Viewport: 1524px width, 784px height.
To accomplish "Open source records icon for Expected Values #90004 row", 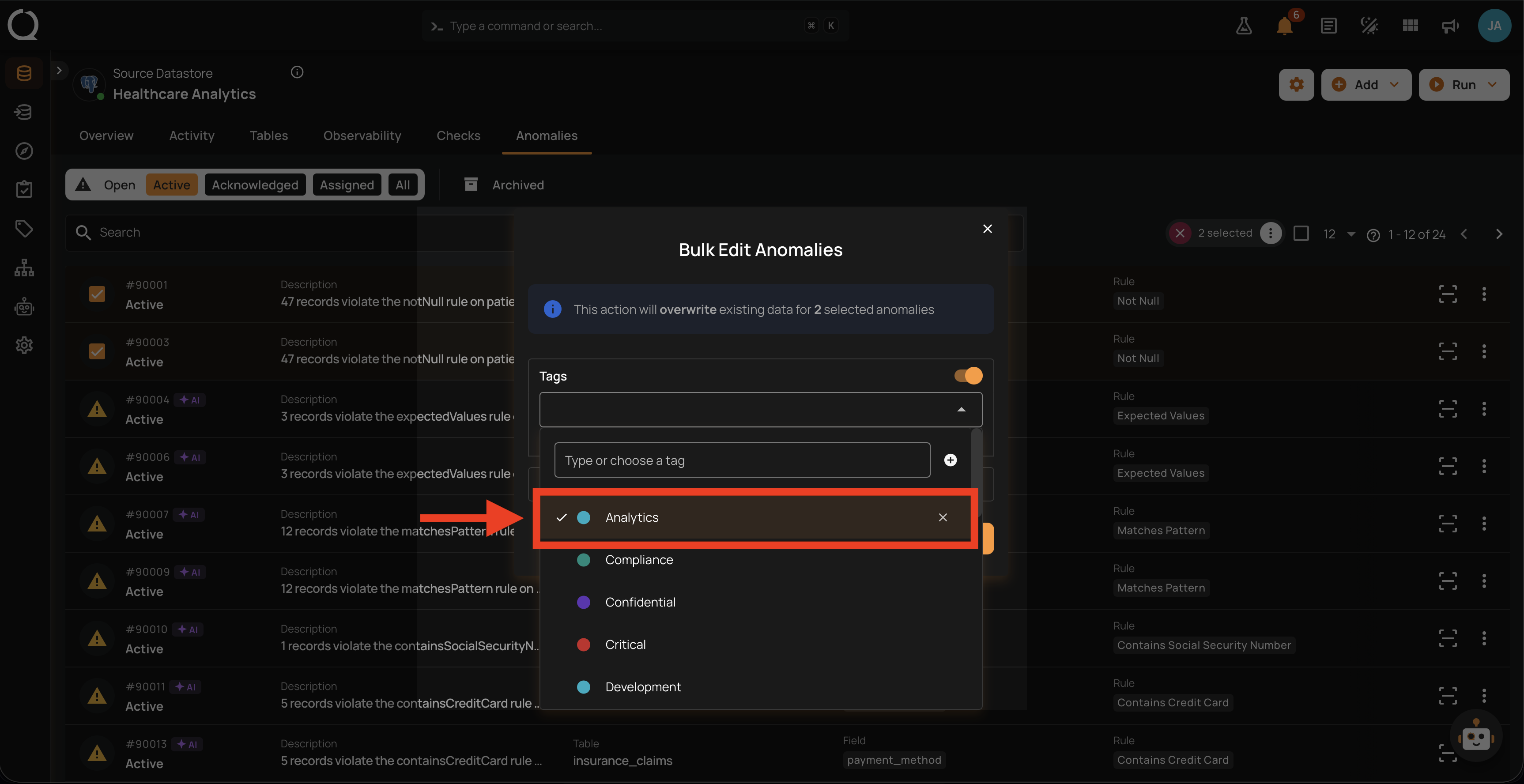I will click(1447, 408).
